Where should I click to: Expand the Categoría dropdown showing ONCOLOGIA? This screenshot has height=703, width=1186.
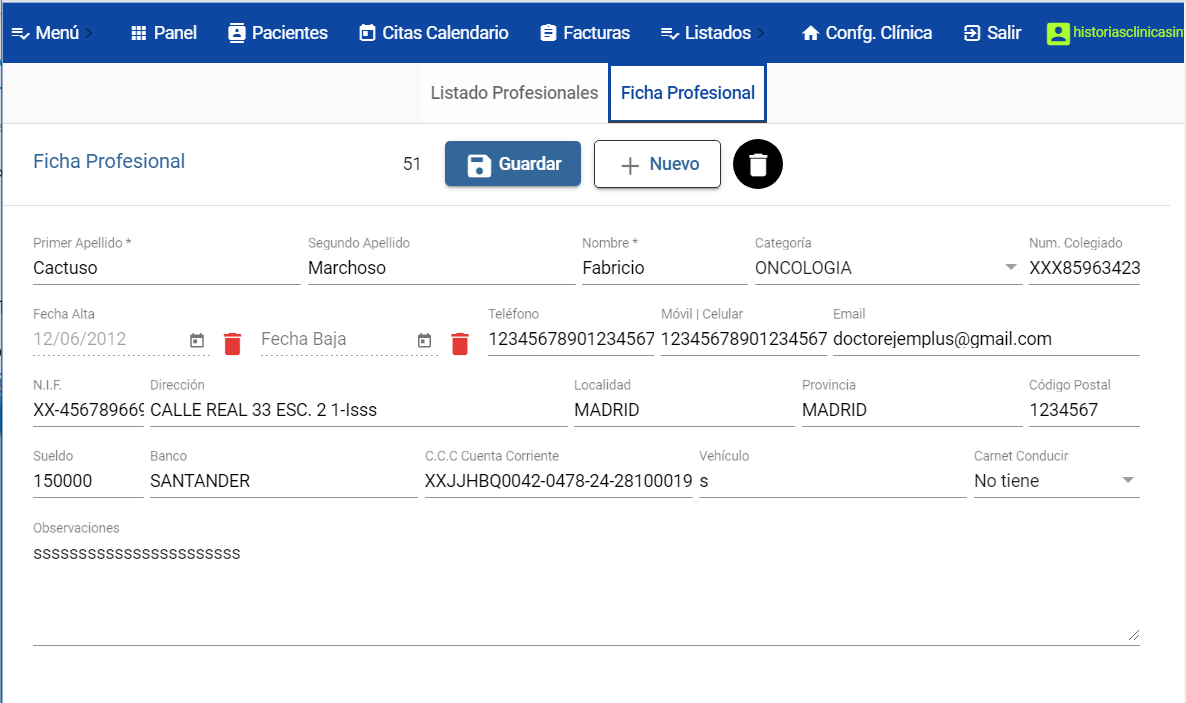tap(1010, 268)
